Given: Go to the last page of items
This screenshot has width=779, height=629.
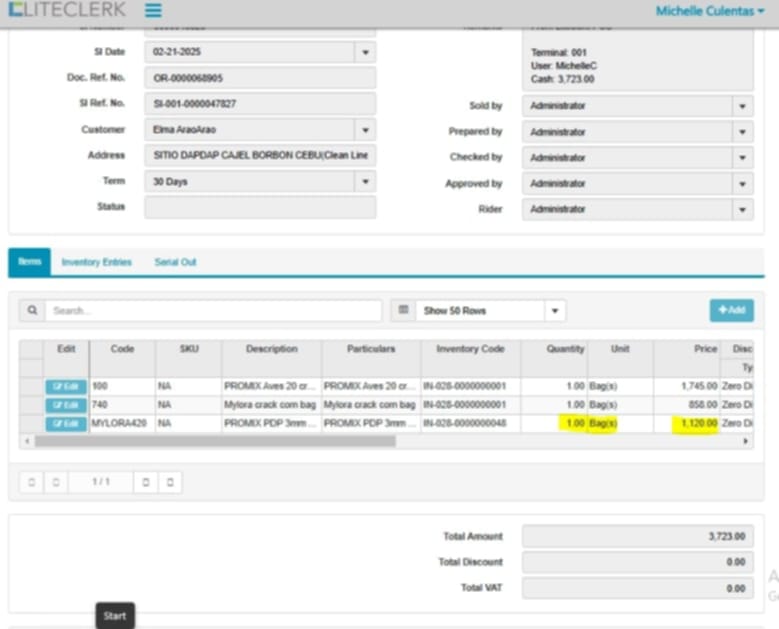Looking at the screenshot, I should (170, 482).
